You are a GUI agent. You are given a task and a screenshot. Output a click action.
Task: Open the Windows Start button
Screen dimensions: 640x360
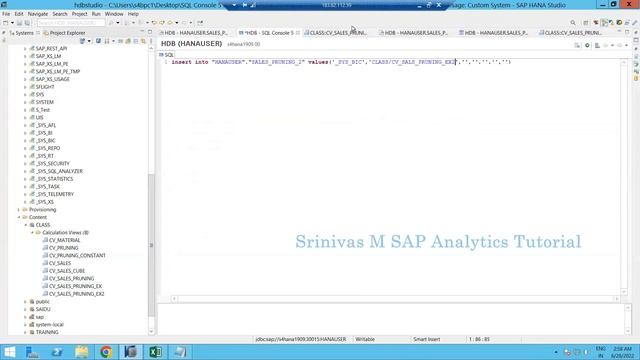(x=9, y=352)
